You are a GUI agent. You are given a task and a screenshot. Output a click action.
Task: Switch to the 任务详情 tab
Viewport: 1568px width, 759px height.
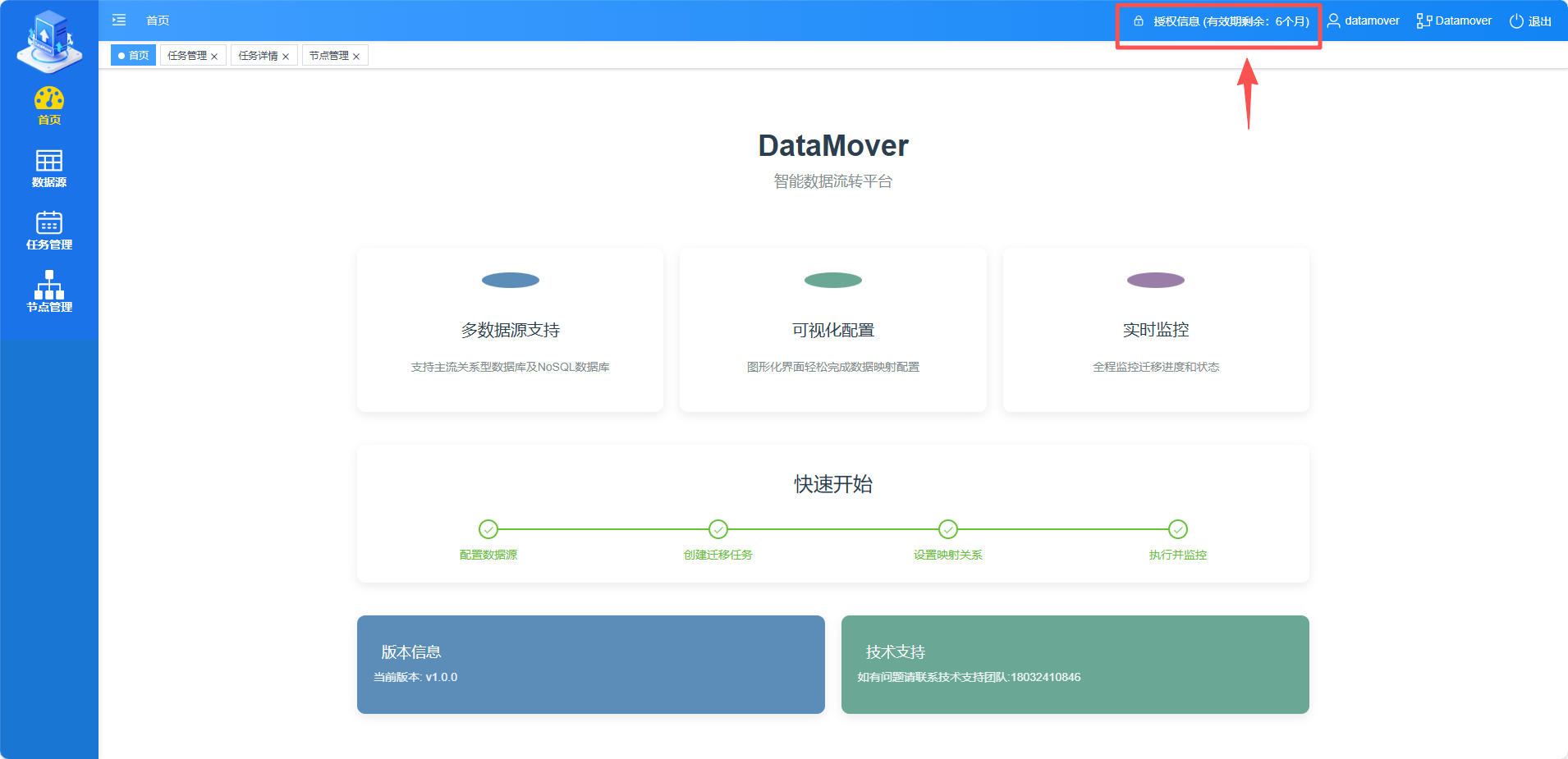point(258,56)
